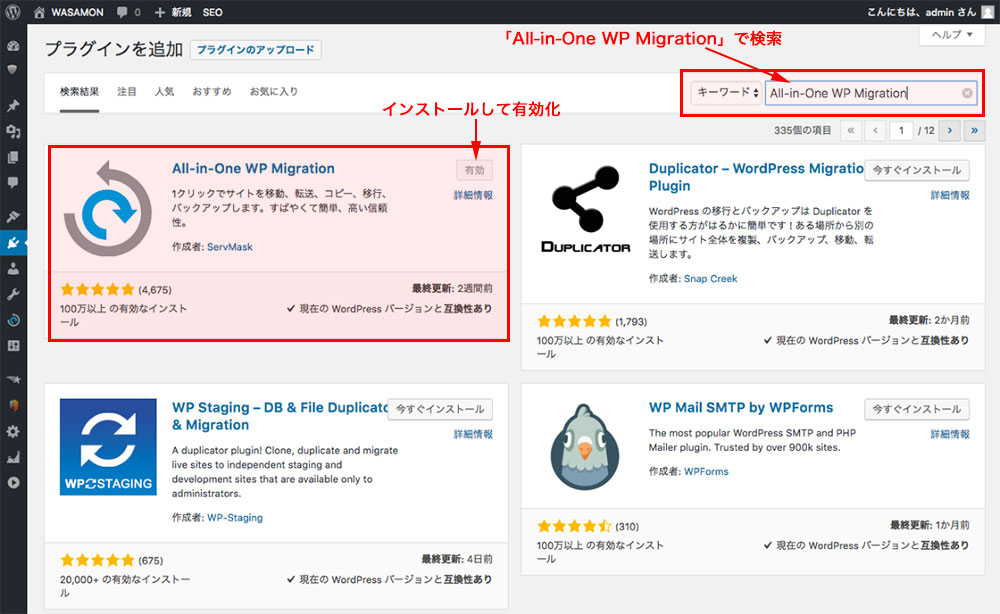The image size is (1000, 614).
Task: Go to the first results page
Action: 851,131
